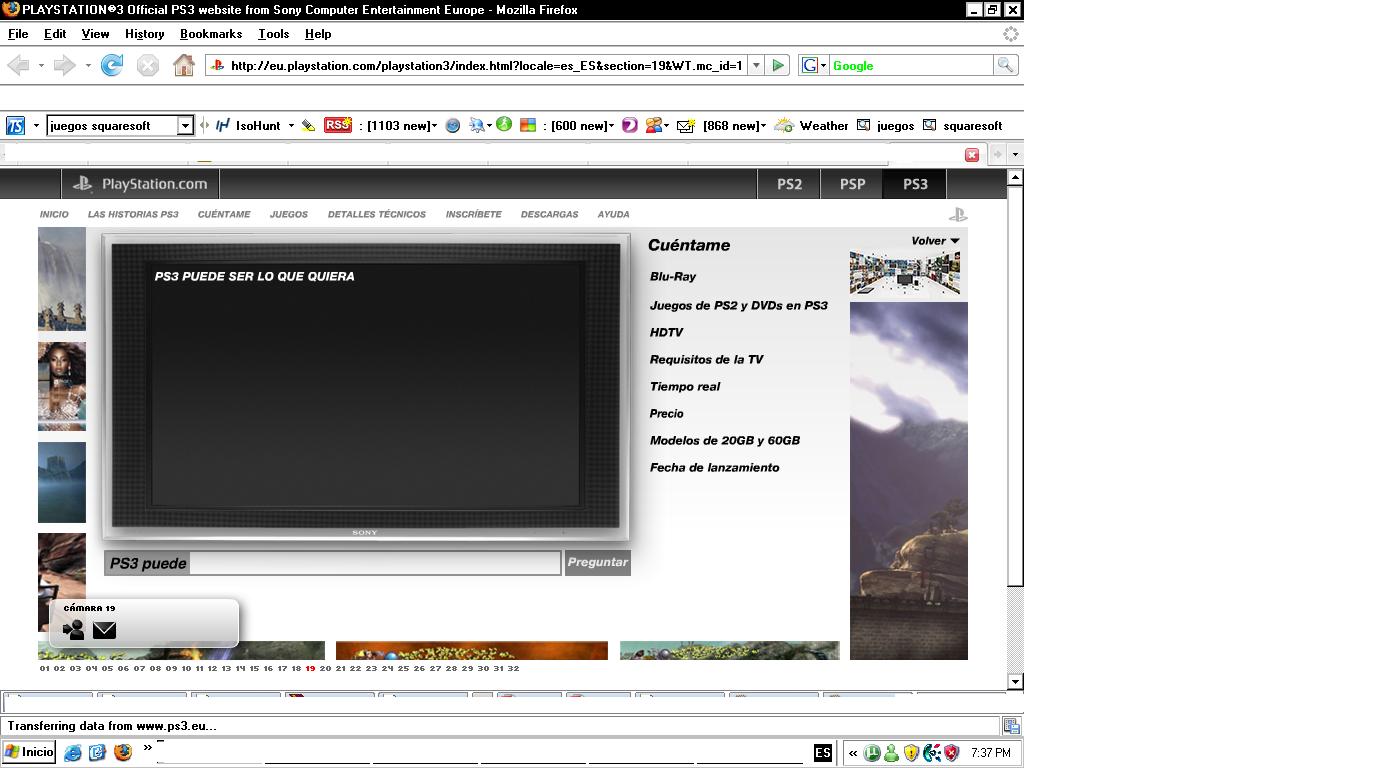Click the envelope icon in Cámara 19 panel
This screenshot has height=768, width=1380.
point(104,630)
